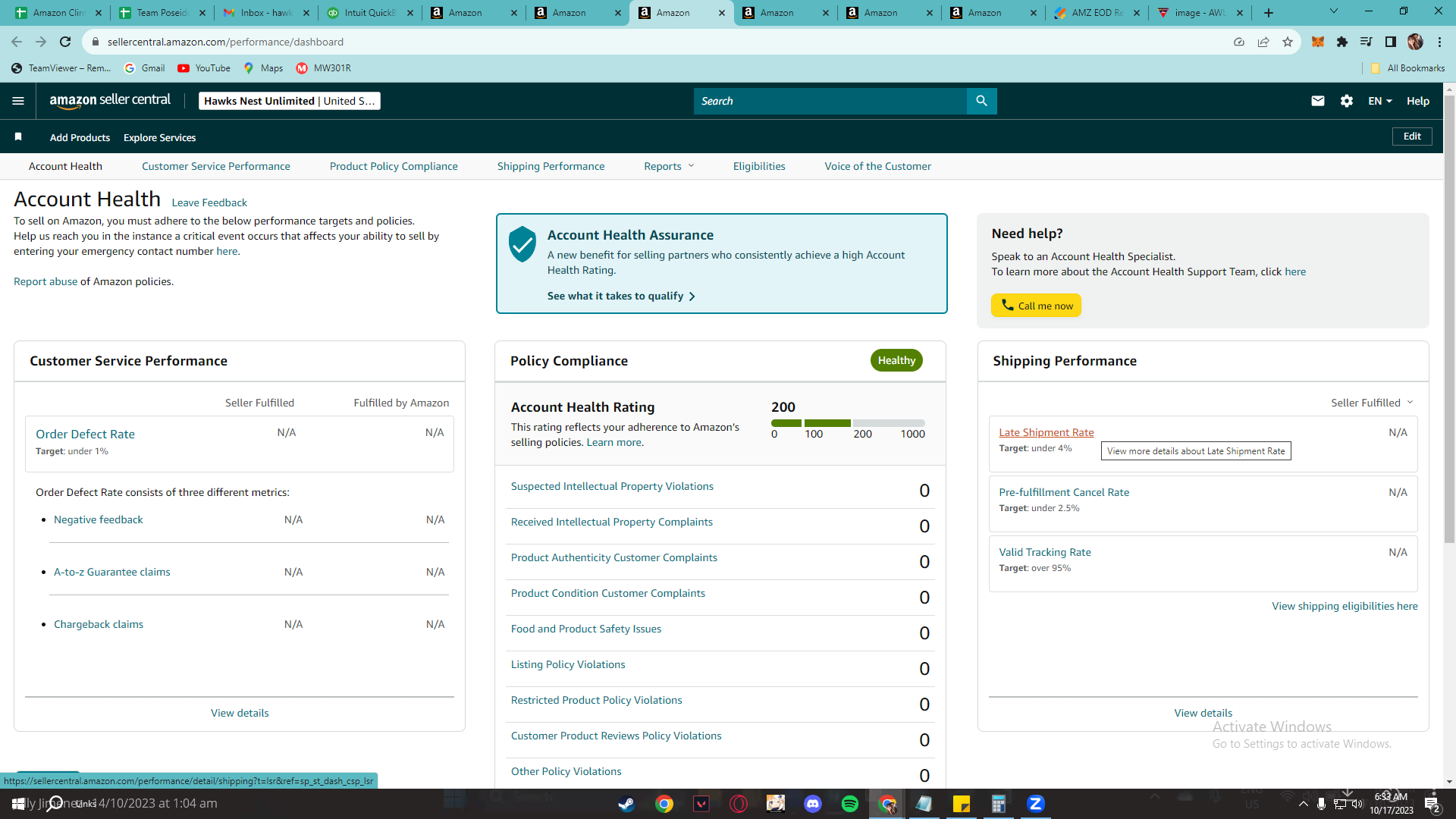Open the Windows Start menu
Image resolution: width=1456 pixels, height=819 pixels.
18,804
